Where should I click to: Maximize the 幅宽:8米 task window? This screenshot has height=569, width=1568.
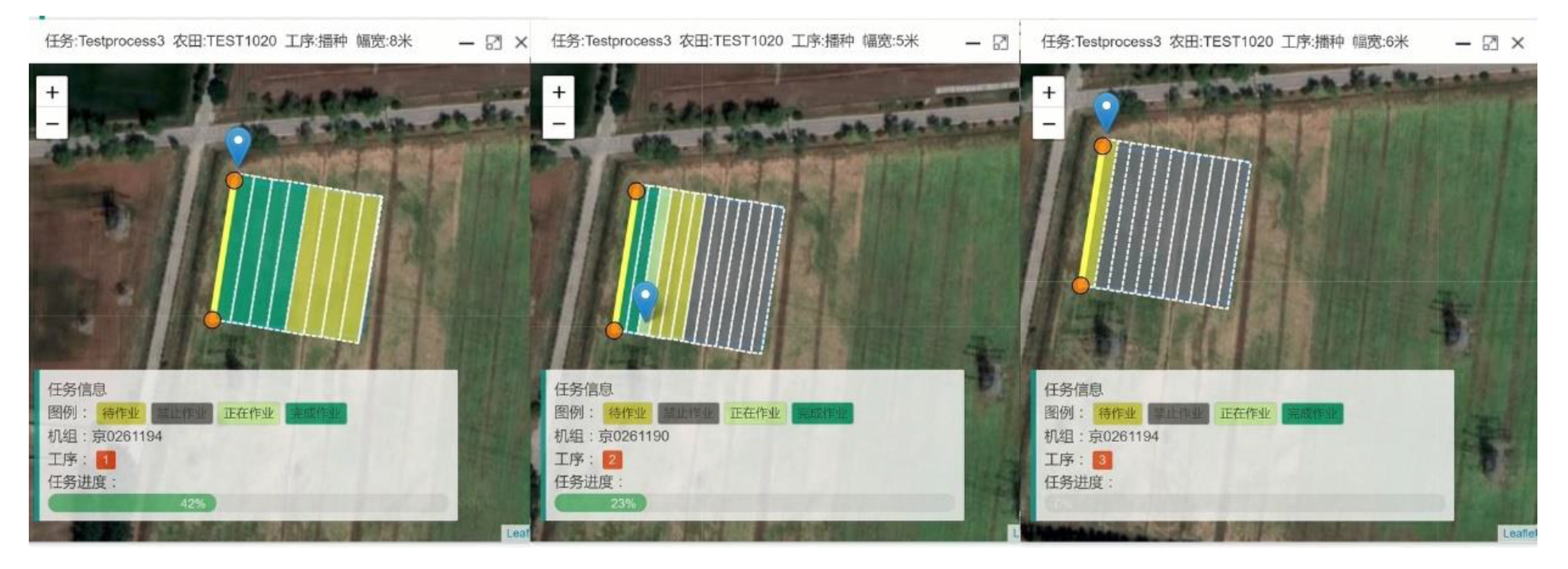pos(494,43)
